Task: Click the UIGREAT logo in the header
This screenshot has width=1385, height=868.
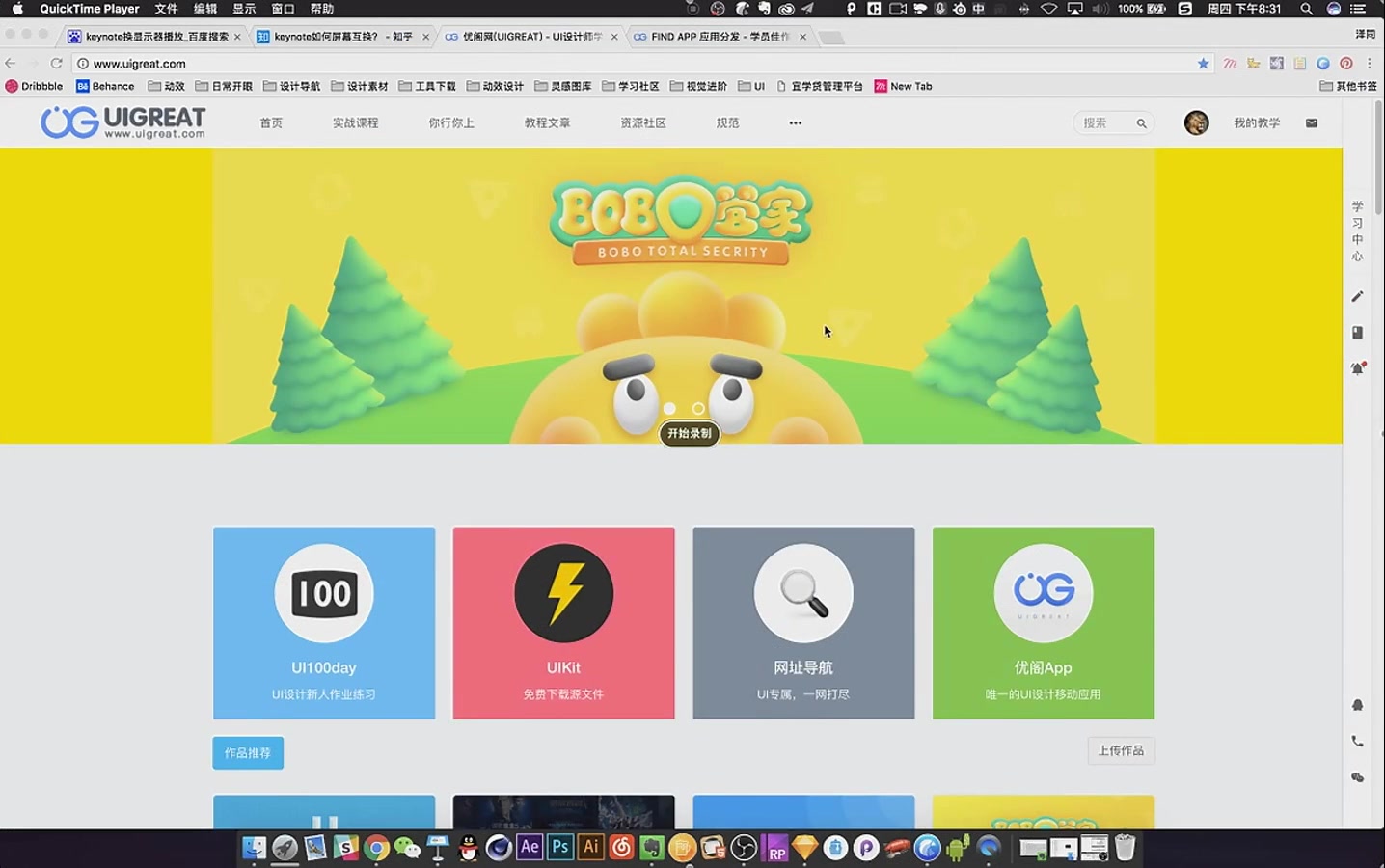Action: (122, 122)
